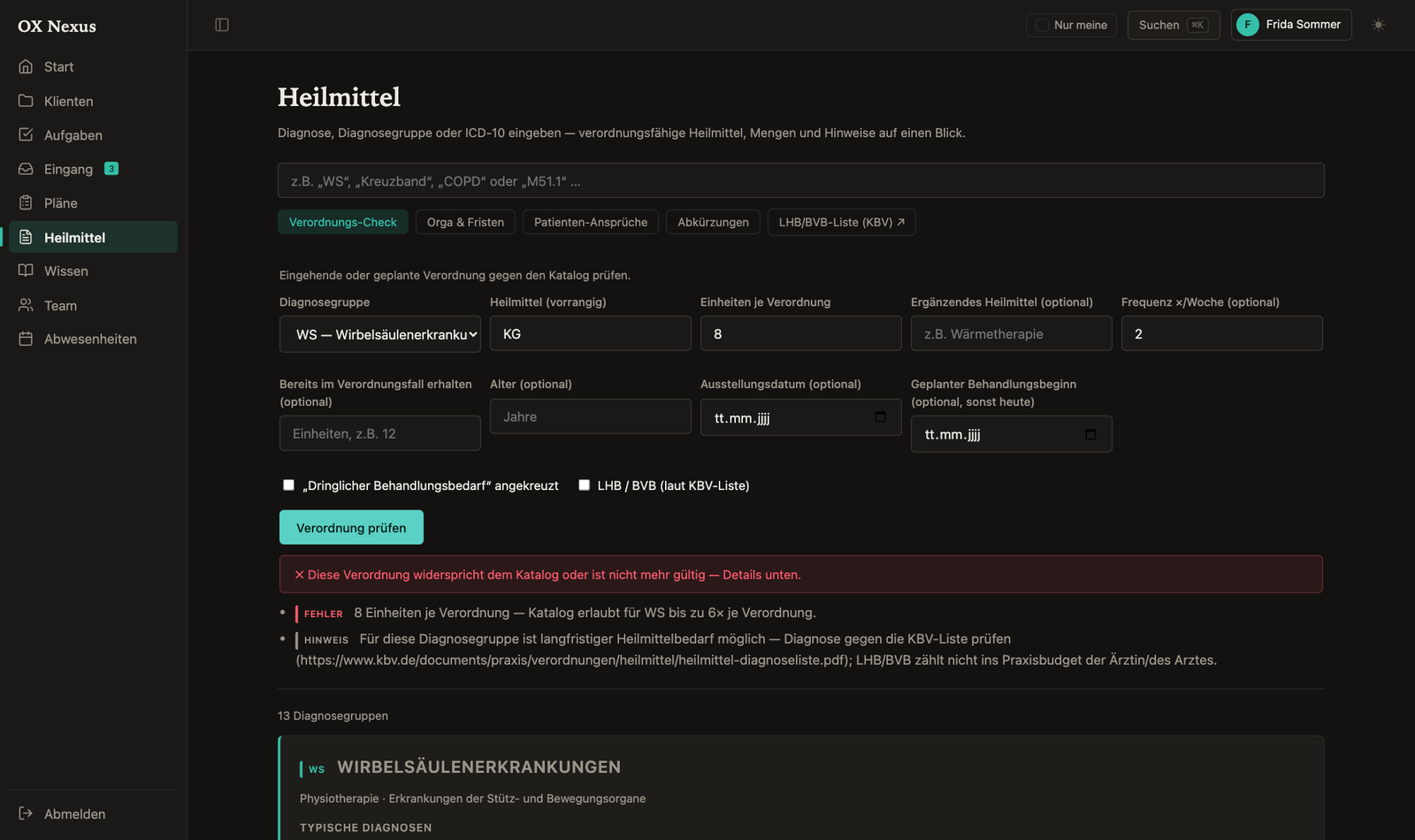Toggle the sidebar collapse icon
Screen dimensions: 1415x840
(222, 25)
